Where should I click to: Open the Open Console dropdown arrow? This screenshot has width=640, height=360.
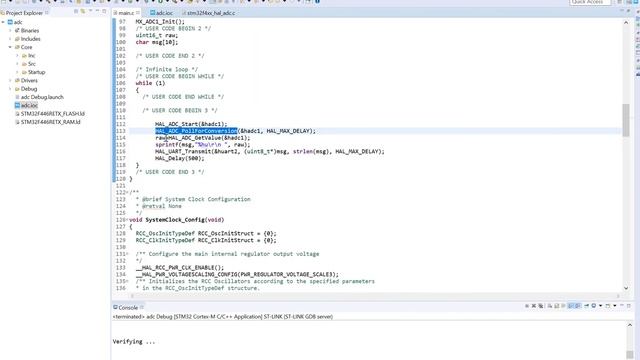click(615, 306)
